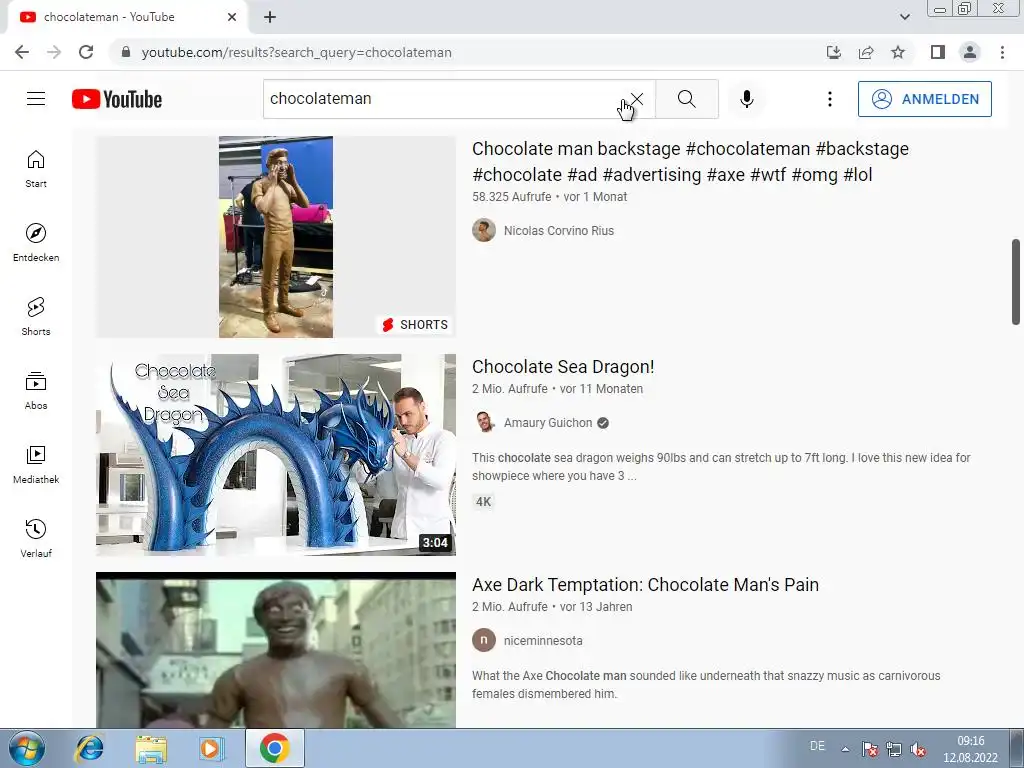Open the taskbar clock 09:16
This screenshot has width=1024, height=768.
(970, 749)
